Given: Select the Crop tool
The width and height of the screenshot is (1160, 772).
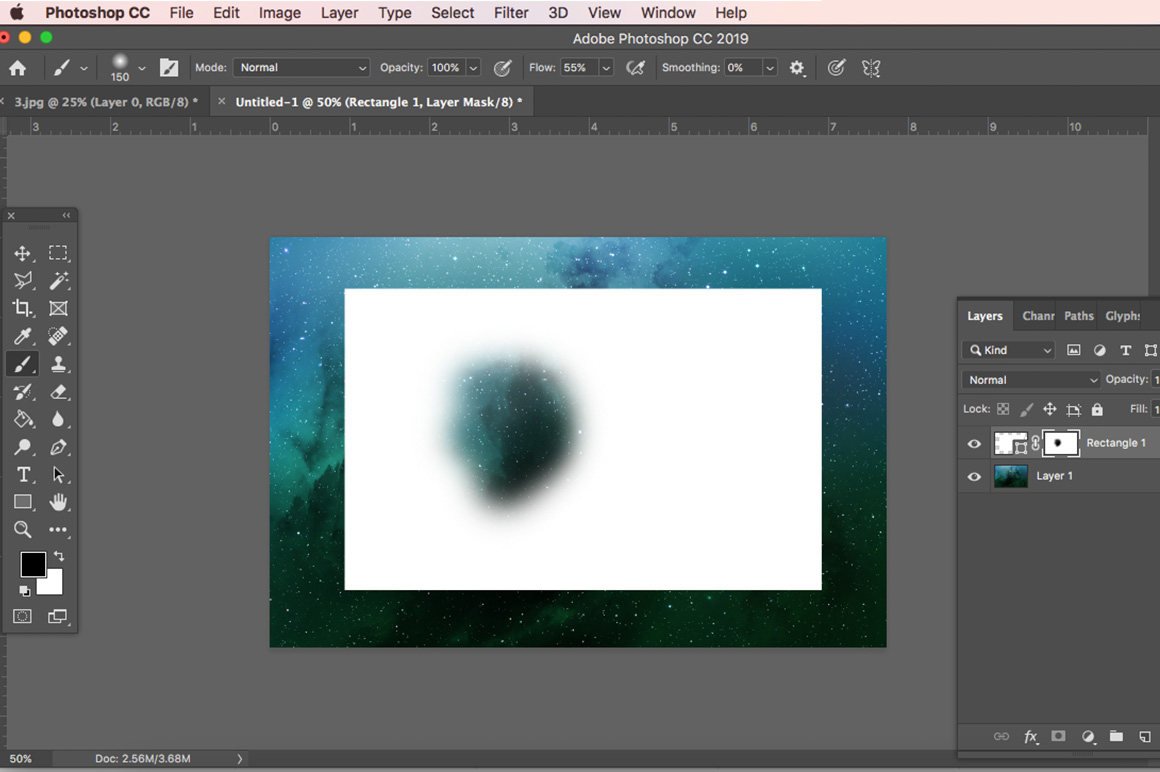Looking at the screenshot, I should tap(22, 308).
